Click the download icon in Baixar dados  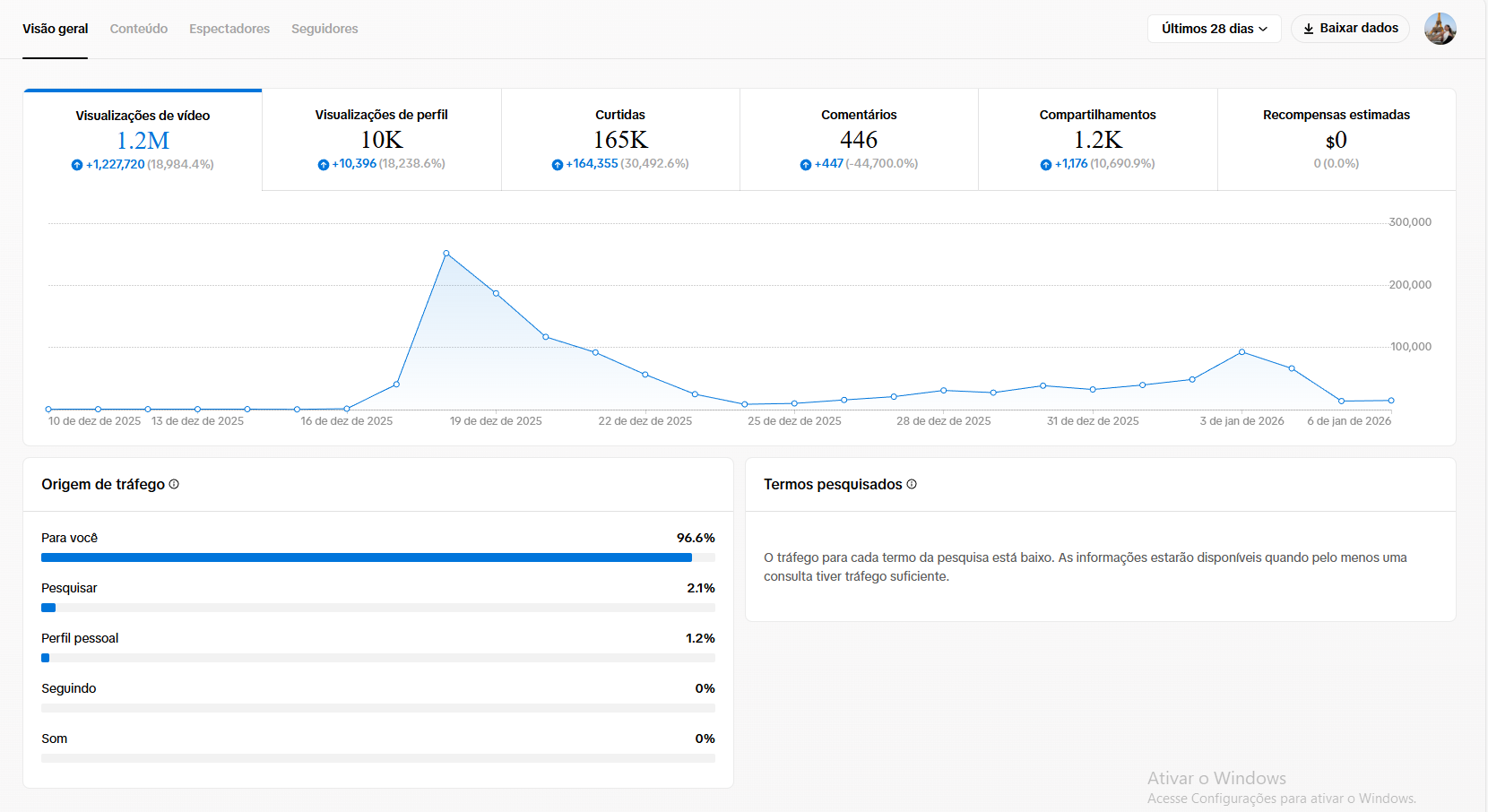click(1309, 29)
